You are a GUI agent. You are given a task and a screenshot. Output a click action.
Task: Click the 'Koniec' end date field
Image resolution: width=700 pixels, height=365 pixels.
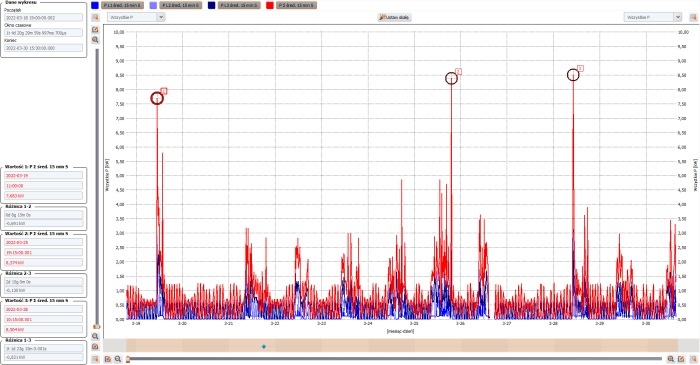(43, 48)
